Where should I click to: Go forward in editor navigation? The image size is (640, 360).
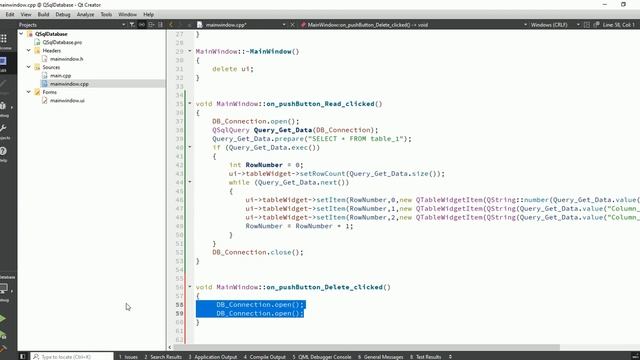tap(180, 25)
